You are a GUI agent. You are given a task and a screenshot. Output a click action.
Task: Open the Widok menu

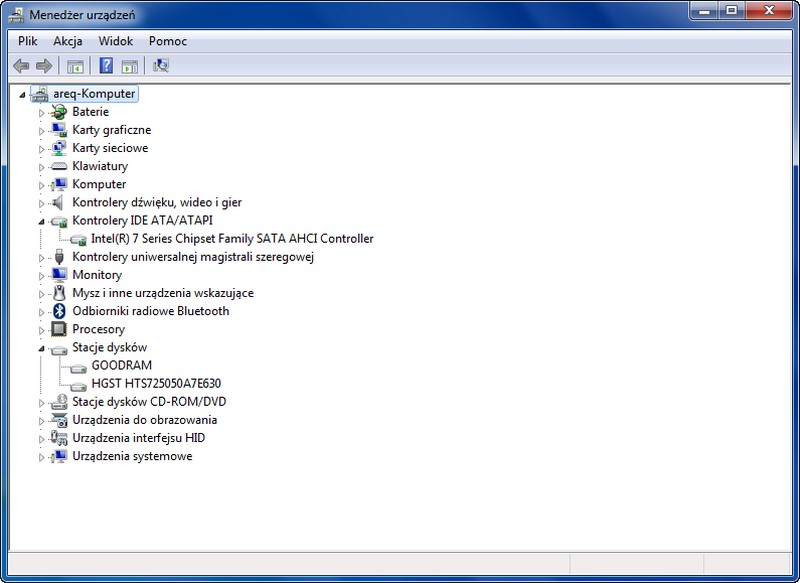(x=115, y=41)
